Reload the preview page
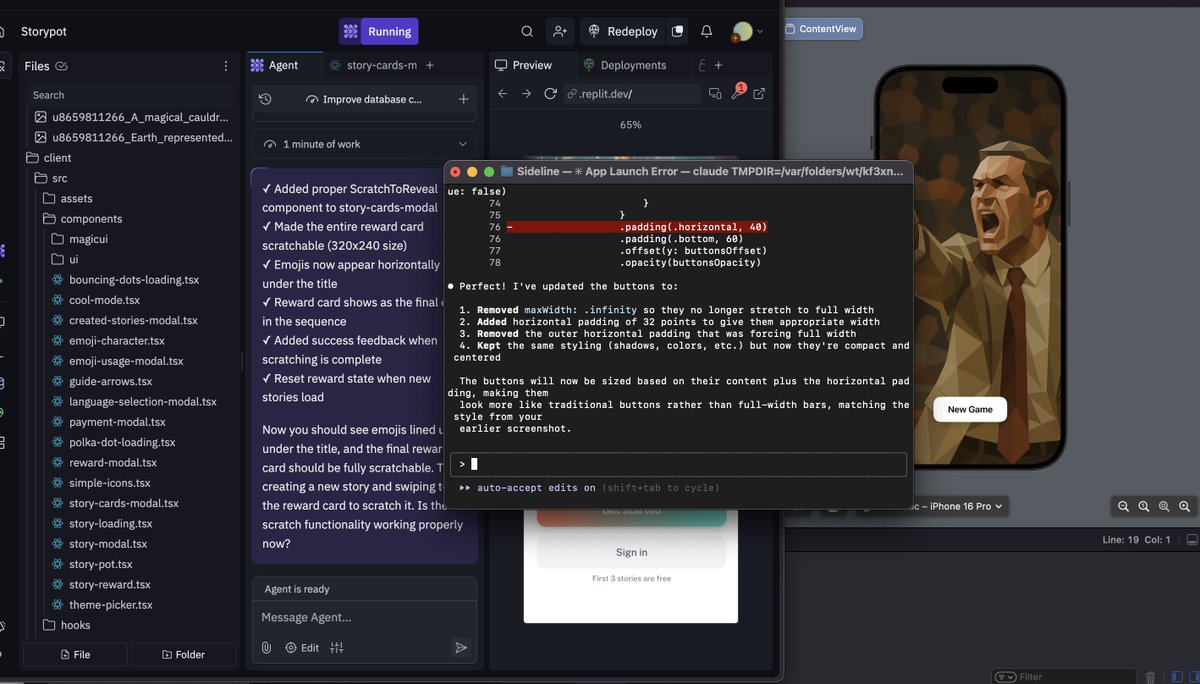Screen dimensions: 1200x684 [x=550, y=94]
